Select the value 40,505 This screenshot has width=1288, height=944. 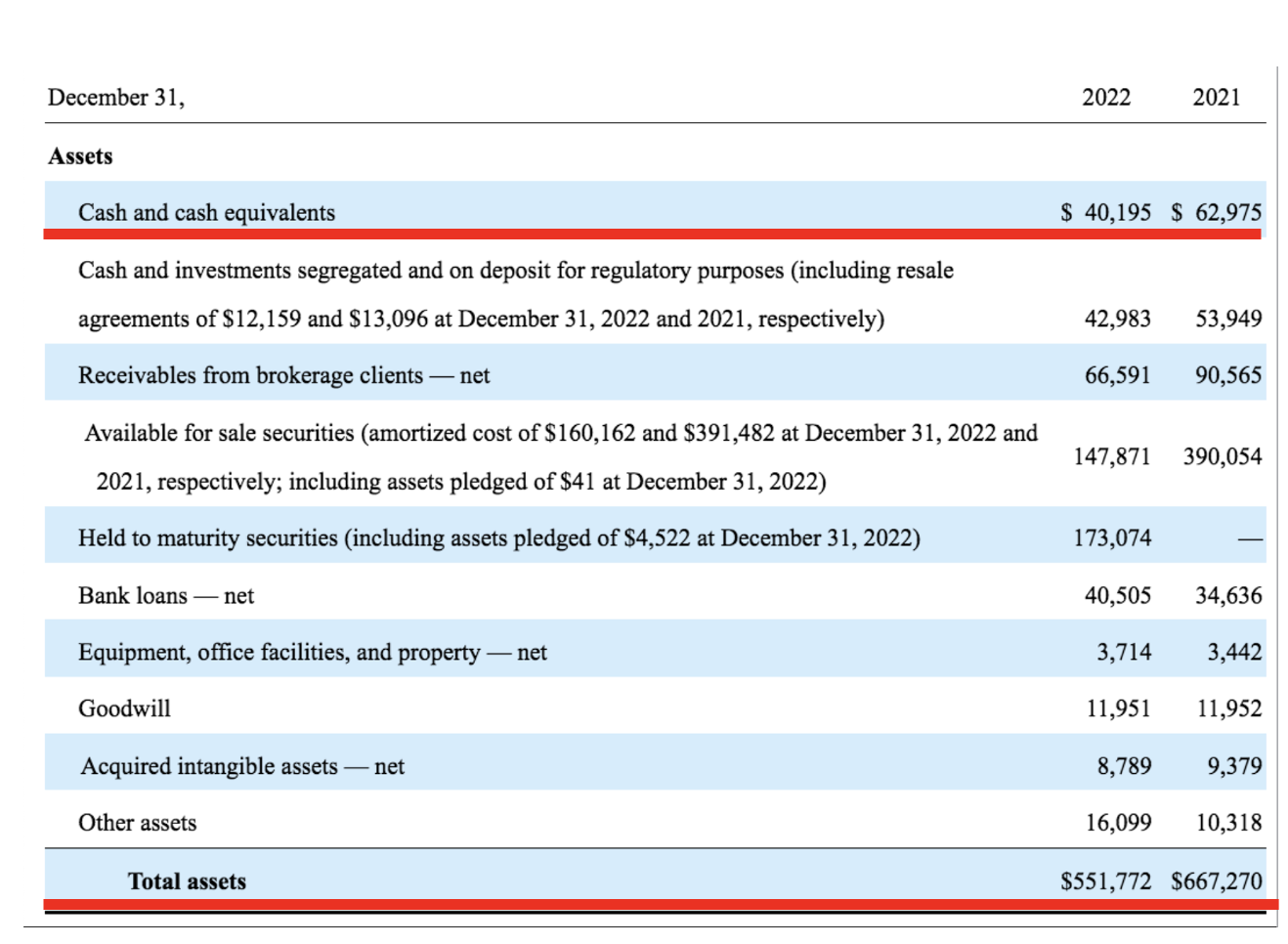(x=1118, y=595)
